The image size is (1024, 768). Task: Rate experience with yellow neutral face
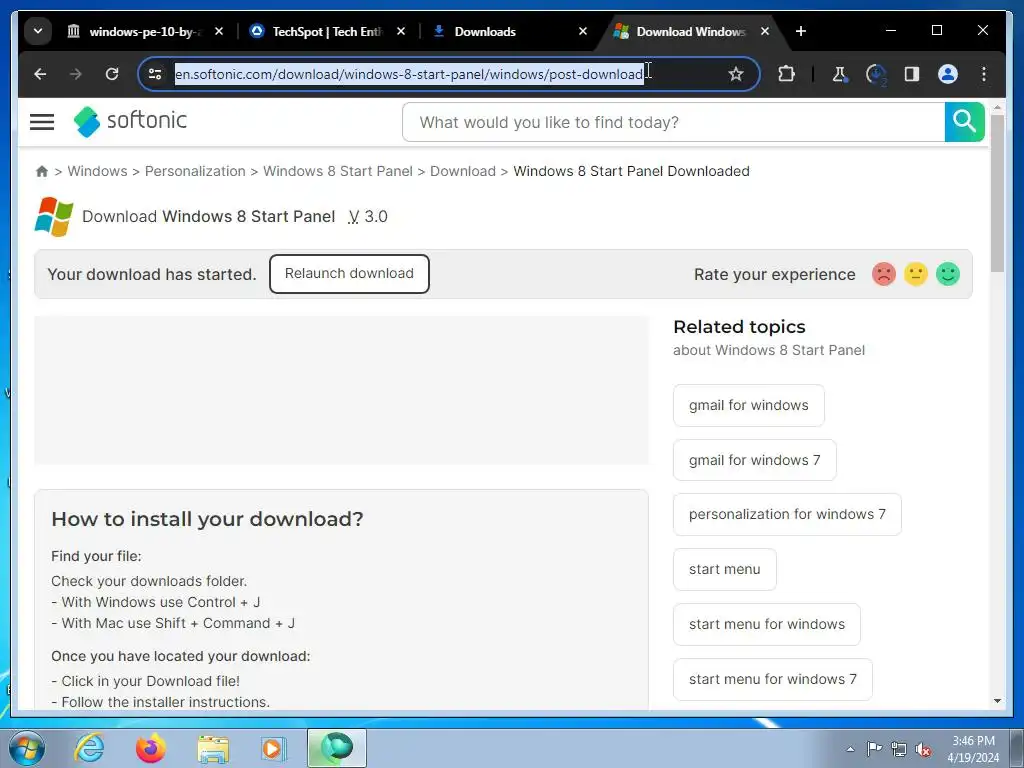916,274
